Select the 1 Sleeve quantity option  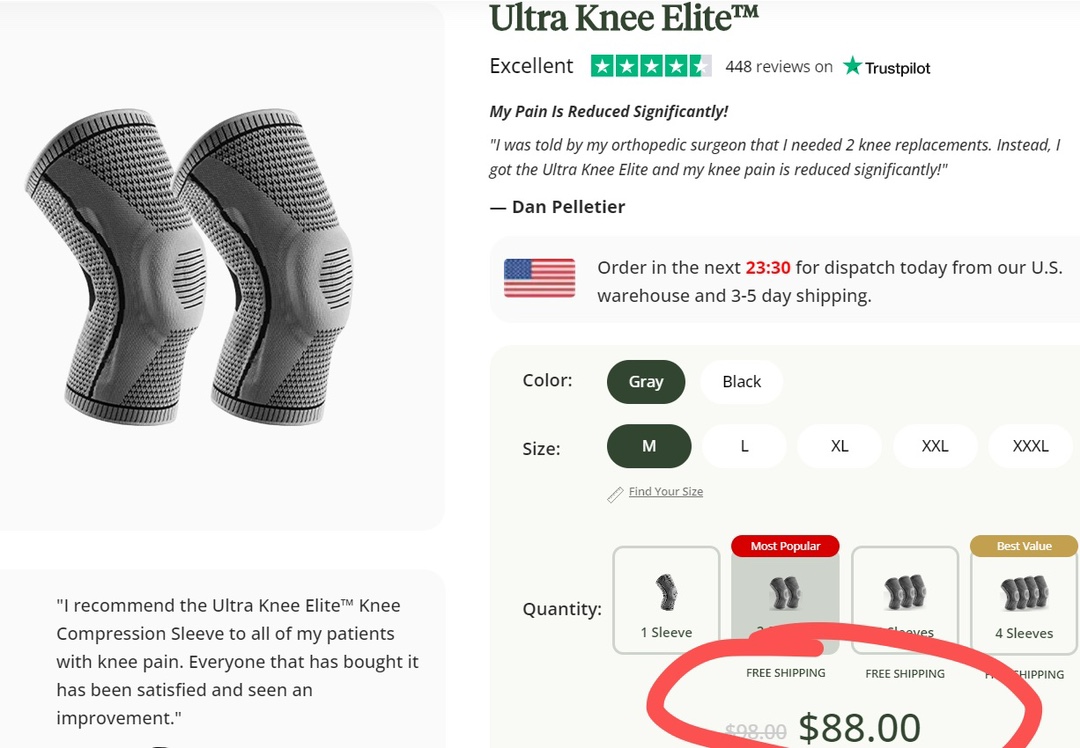[x=666, y=600]
